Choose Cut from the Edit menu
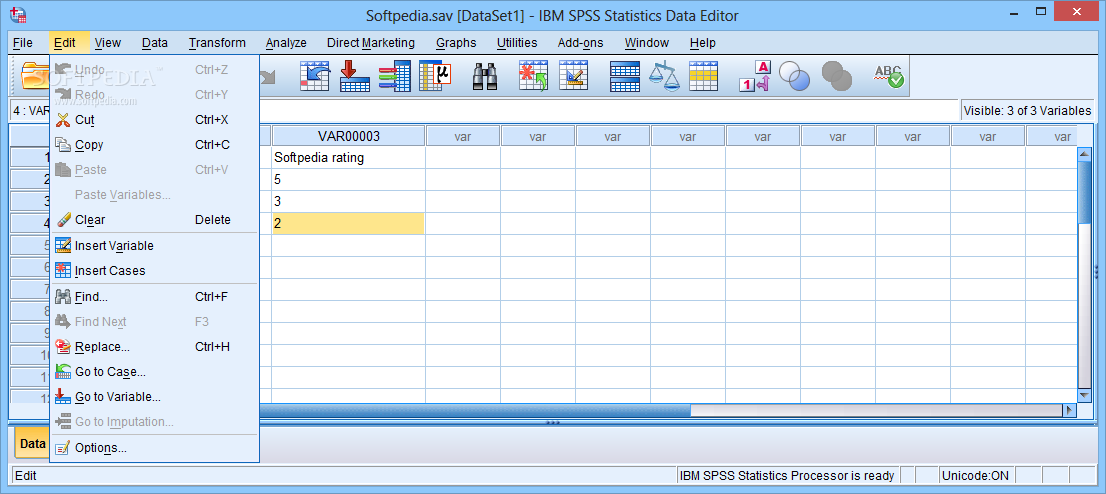The width and height of the screenshot is (1106, 494). click(154, 120)
